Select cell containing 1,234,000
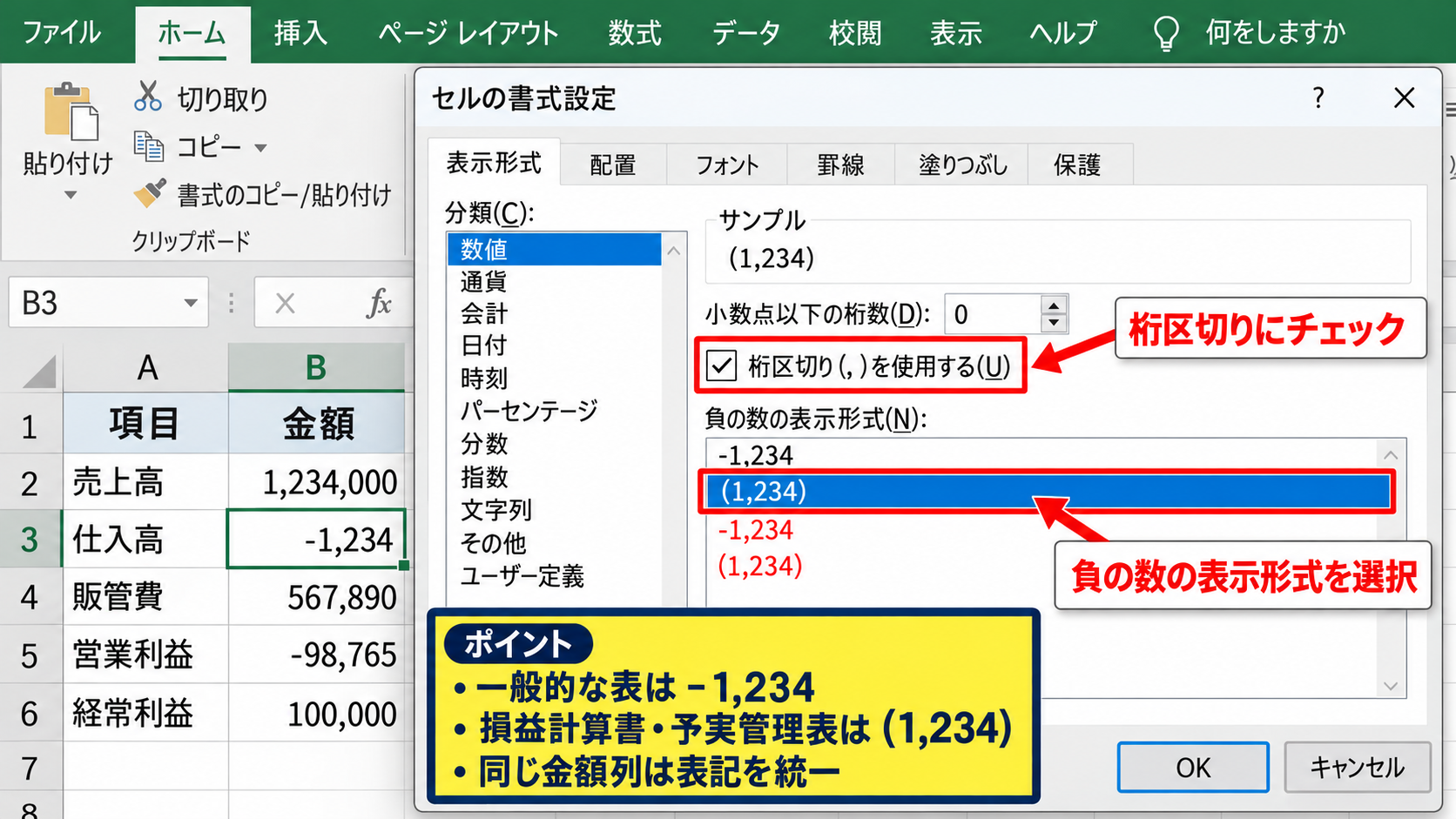This screenshot has height=819, width=1456. click(x=316, y=481)
